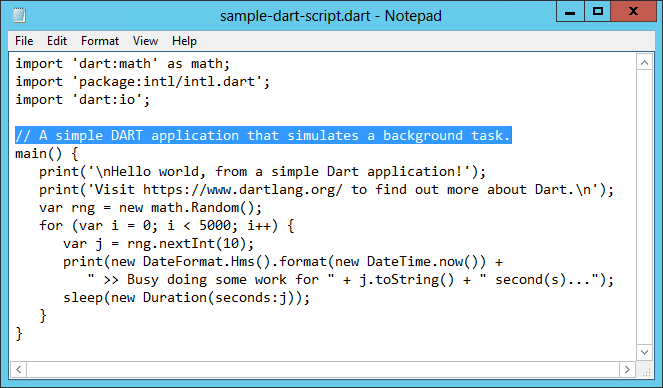The width and height of the screenshot is (663, 388).
Task: Click the vertical scrollbar track
Action: (644, 208)
